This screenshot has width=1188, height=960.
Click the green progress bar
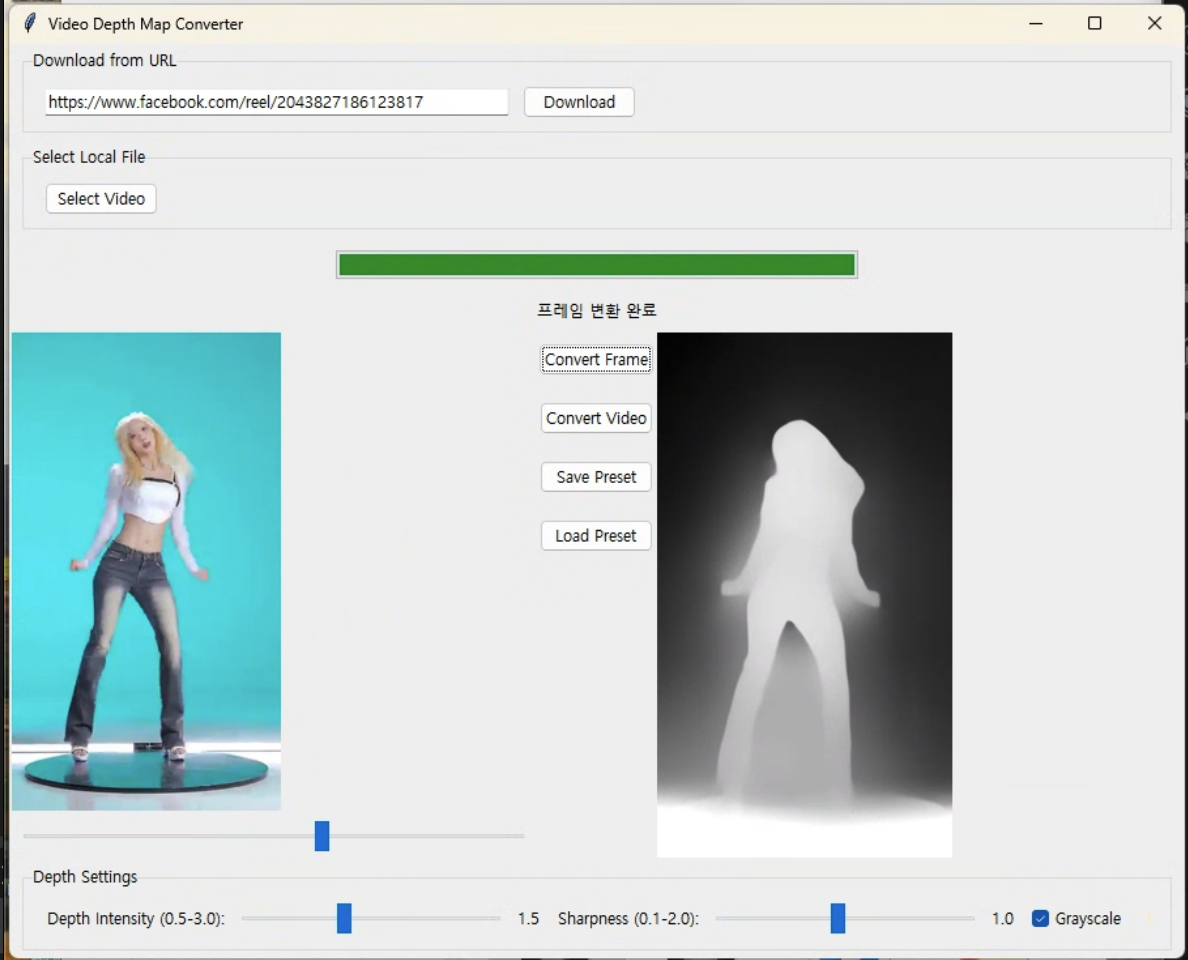click(596, 265)
